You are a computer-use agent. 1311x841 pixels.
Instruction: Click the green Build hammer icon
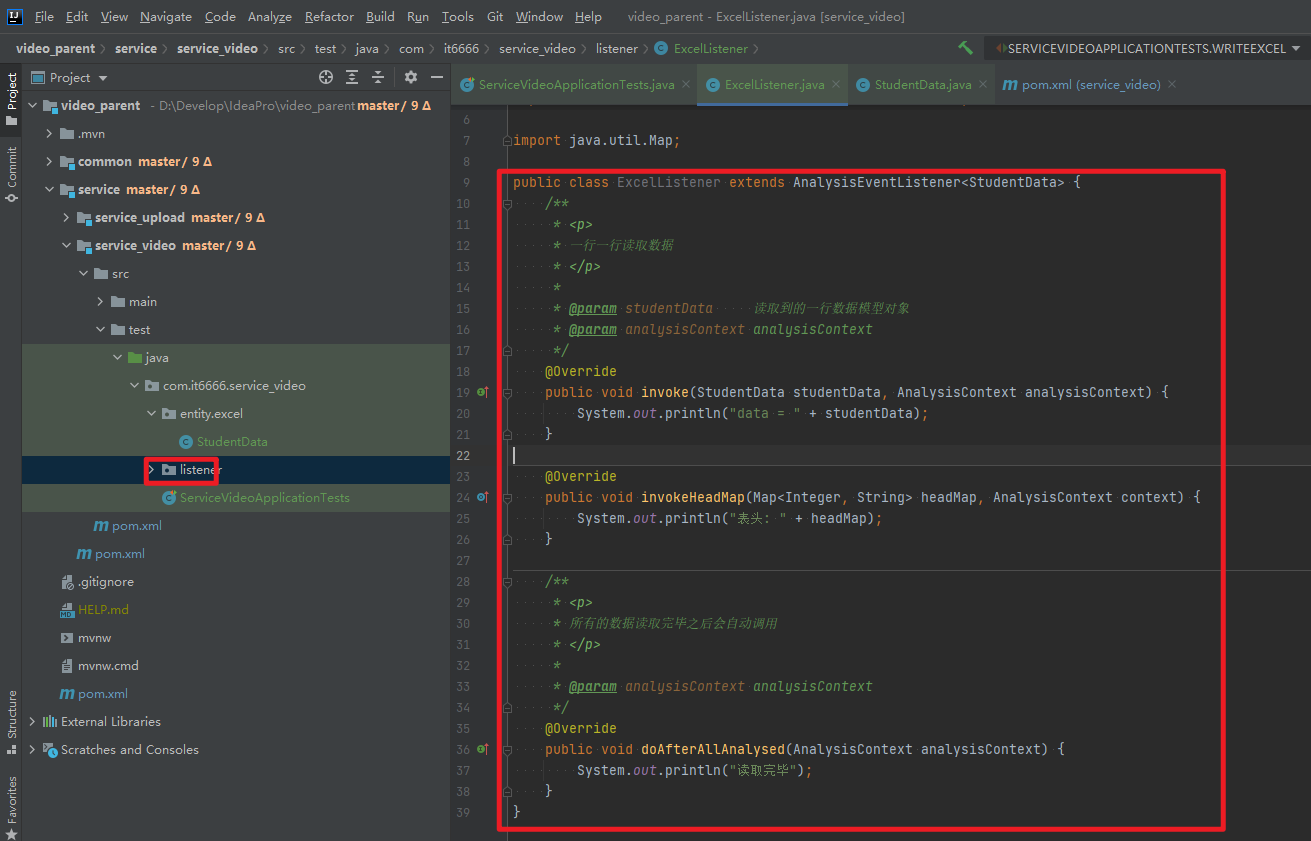click(x=965, y=48)
